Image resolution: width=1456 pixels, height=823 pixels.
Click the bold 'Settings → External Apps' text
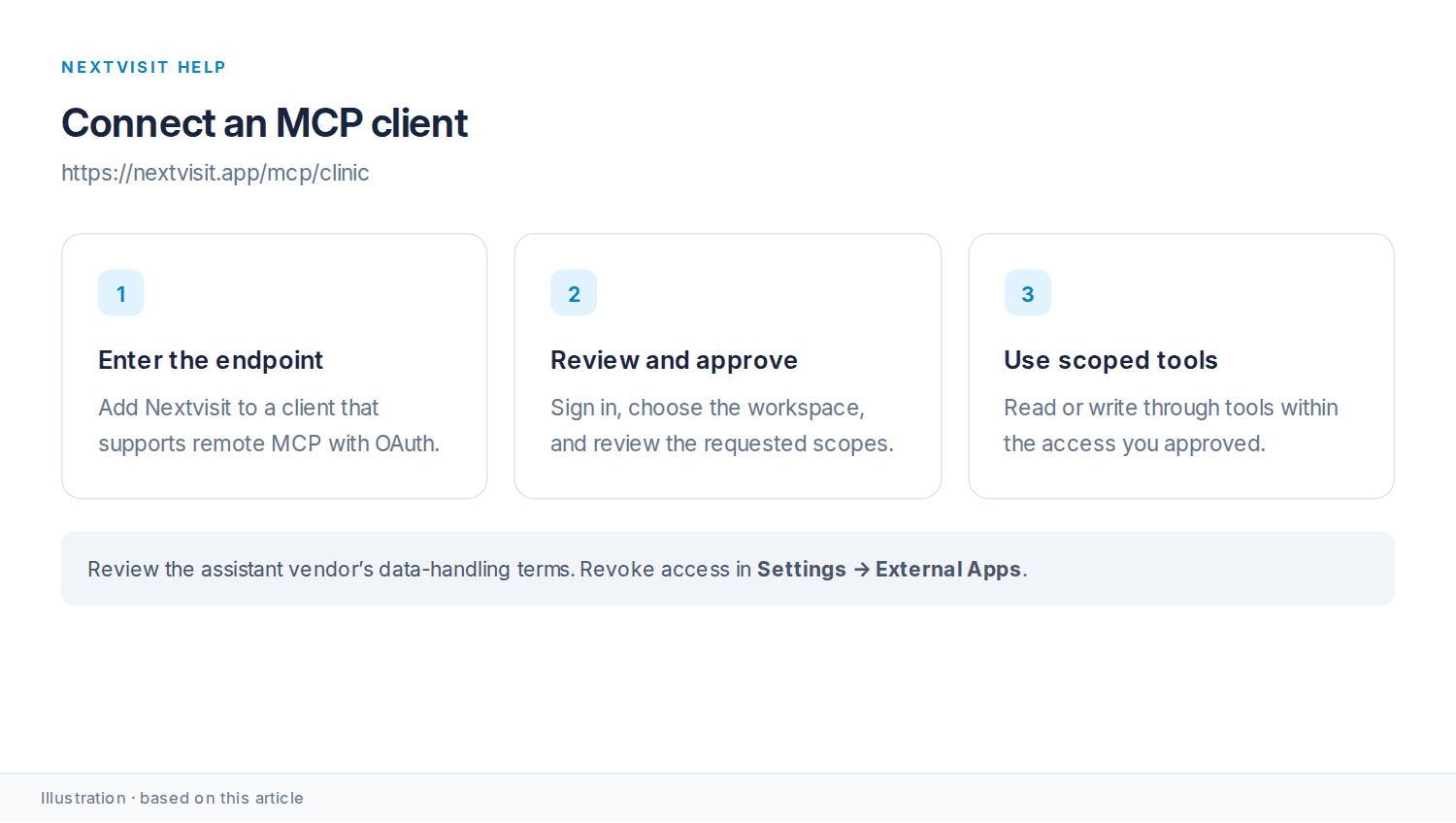(x=889, y=569)
